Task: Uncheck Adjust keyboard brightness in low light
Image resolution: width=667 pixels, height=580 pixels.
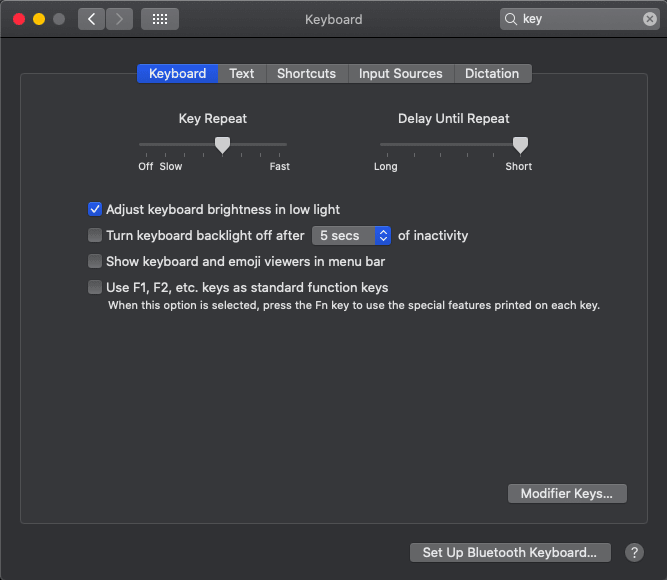Action: [x=95, y=209]
